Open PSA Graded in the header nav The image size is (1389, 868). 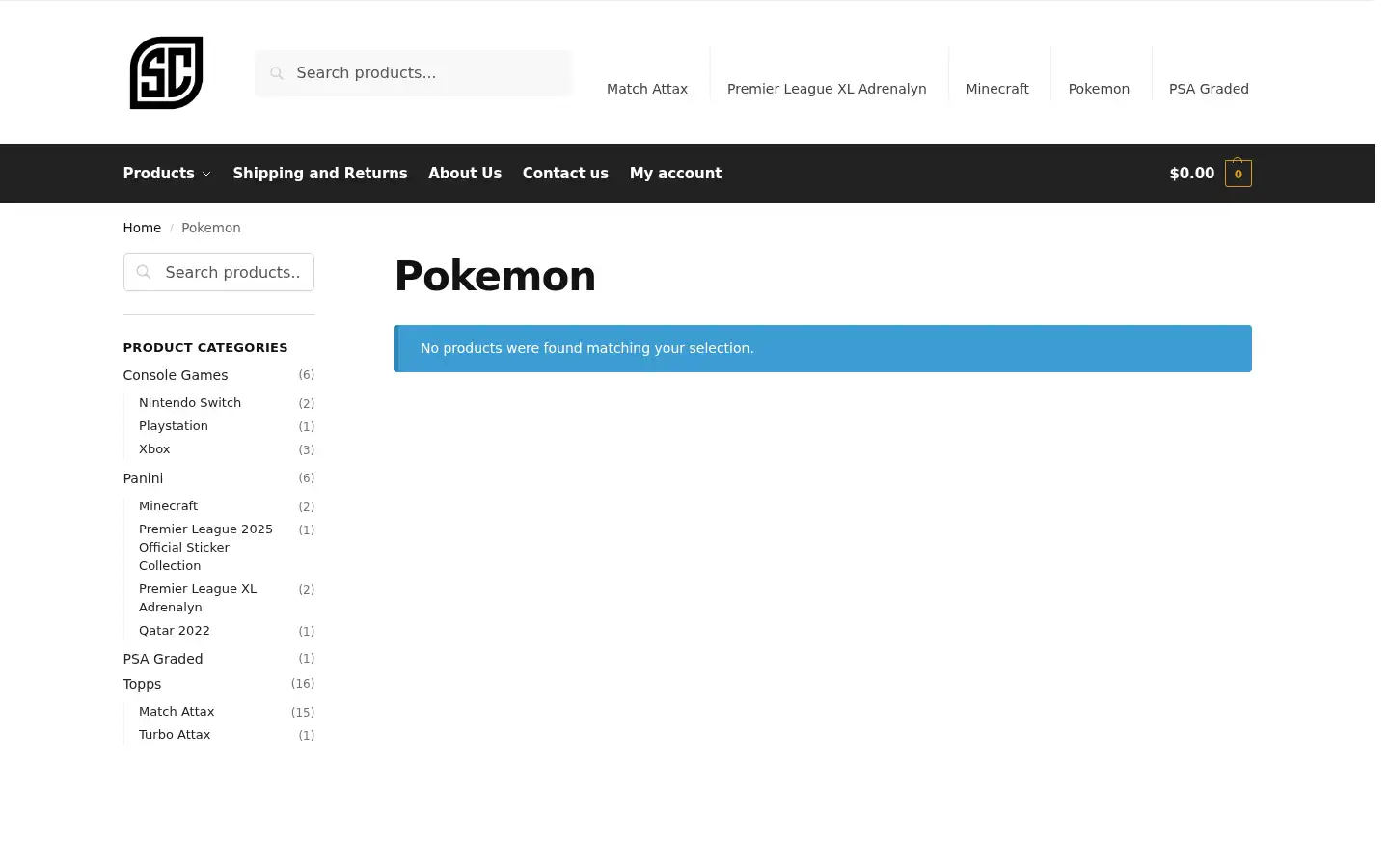(1209, 89)
